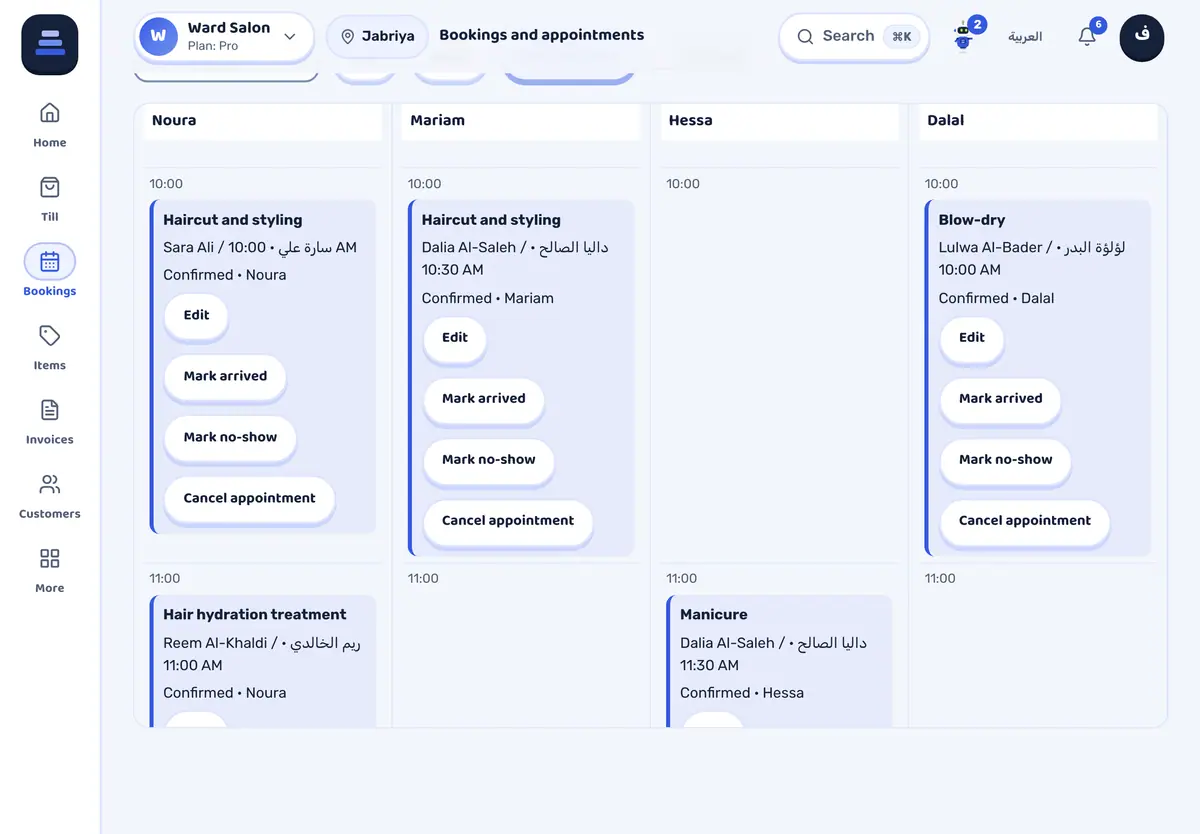Edit Sara Ali's haircut appointment
The image size is (1200, 834).
196,316
